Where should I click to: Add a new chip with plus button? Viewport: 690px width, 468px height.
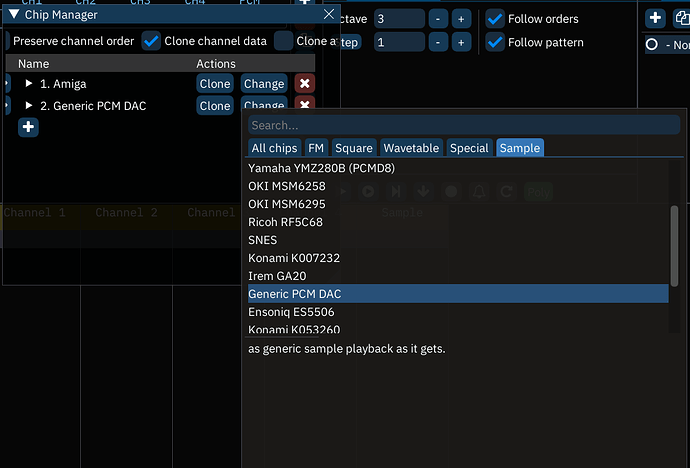(x=28, y=127)
